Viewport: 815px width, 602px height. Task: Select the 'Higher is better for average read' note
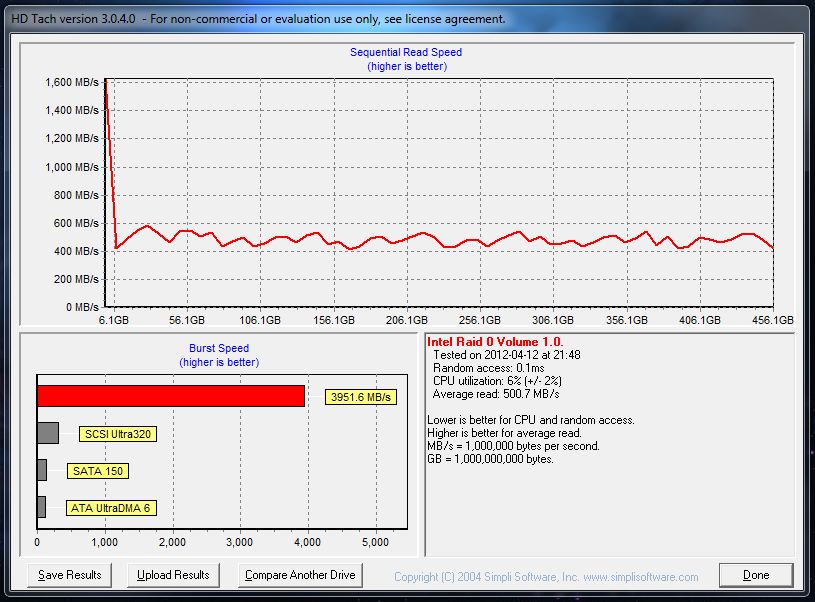pos(504,433)
